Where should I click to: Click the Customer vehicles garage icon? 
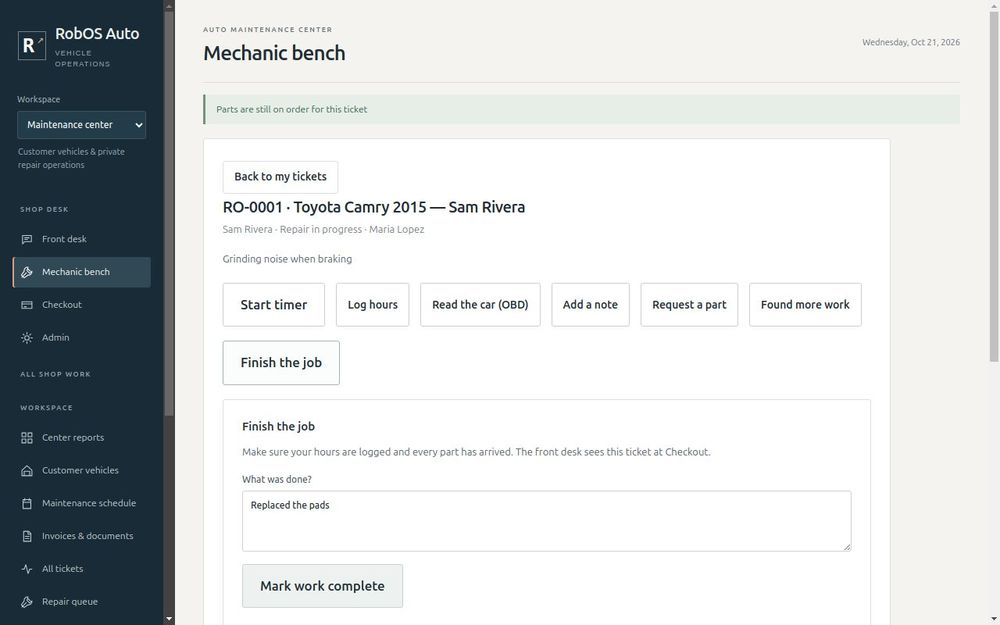[27, 471]
